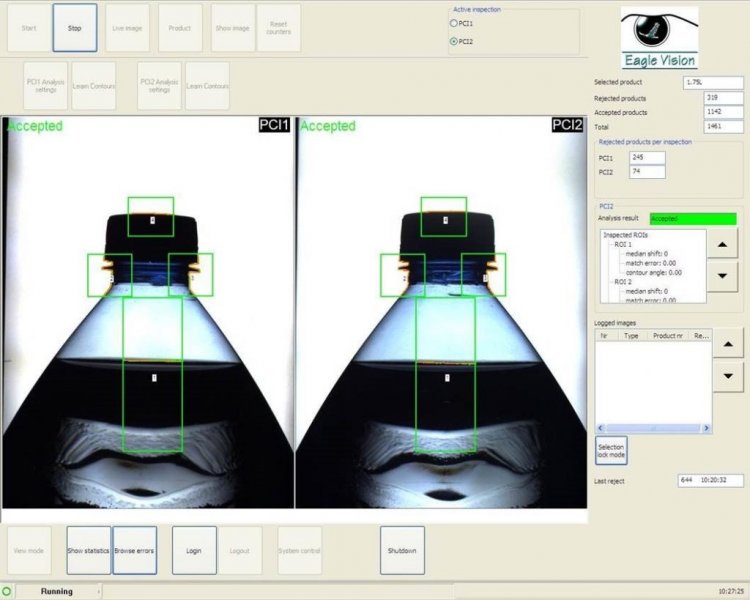Click the Selected product field

tap(713, 82)
